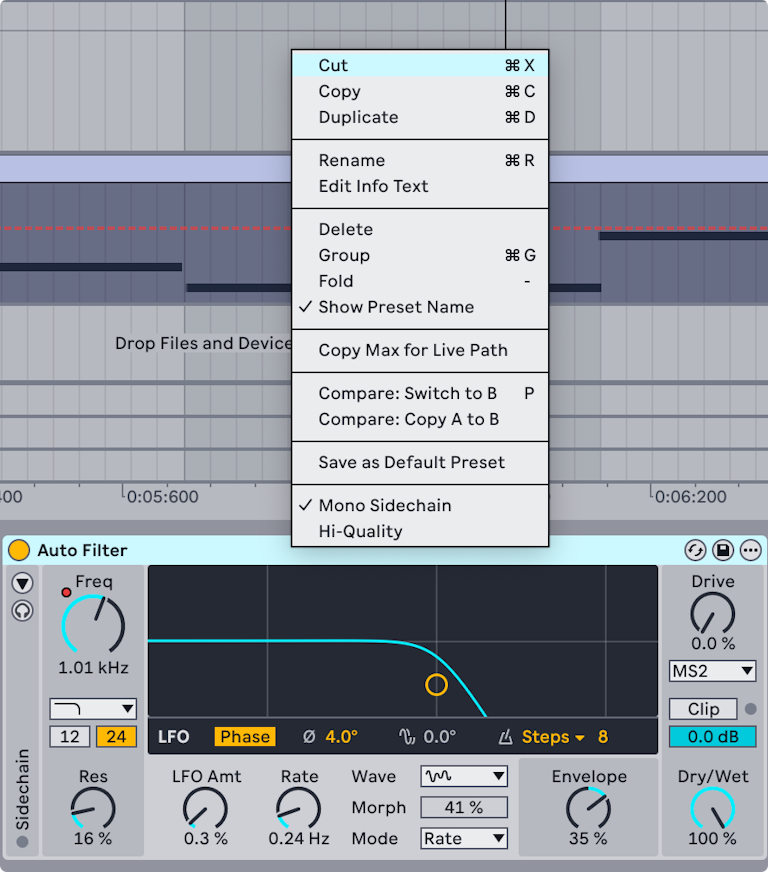Collapse the sidechain section triangle
The height and width of the screenshot is (872, 768).
[x=22, y=583]
